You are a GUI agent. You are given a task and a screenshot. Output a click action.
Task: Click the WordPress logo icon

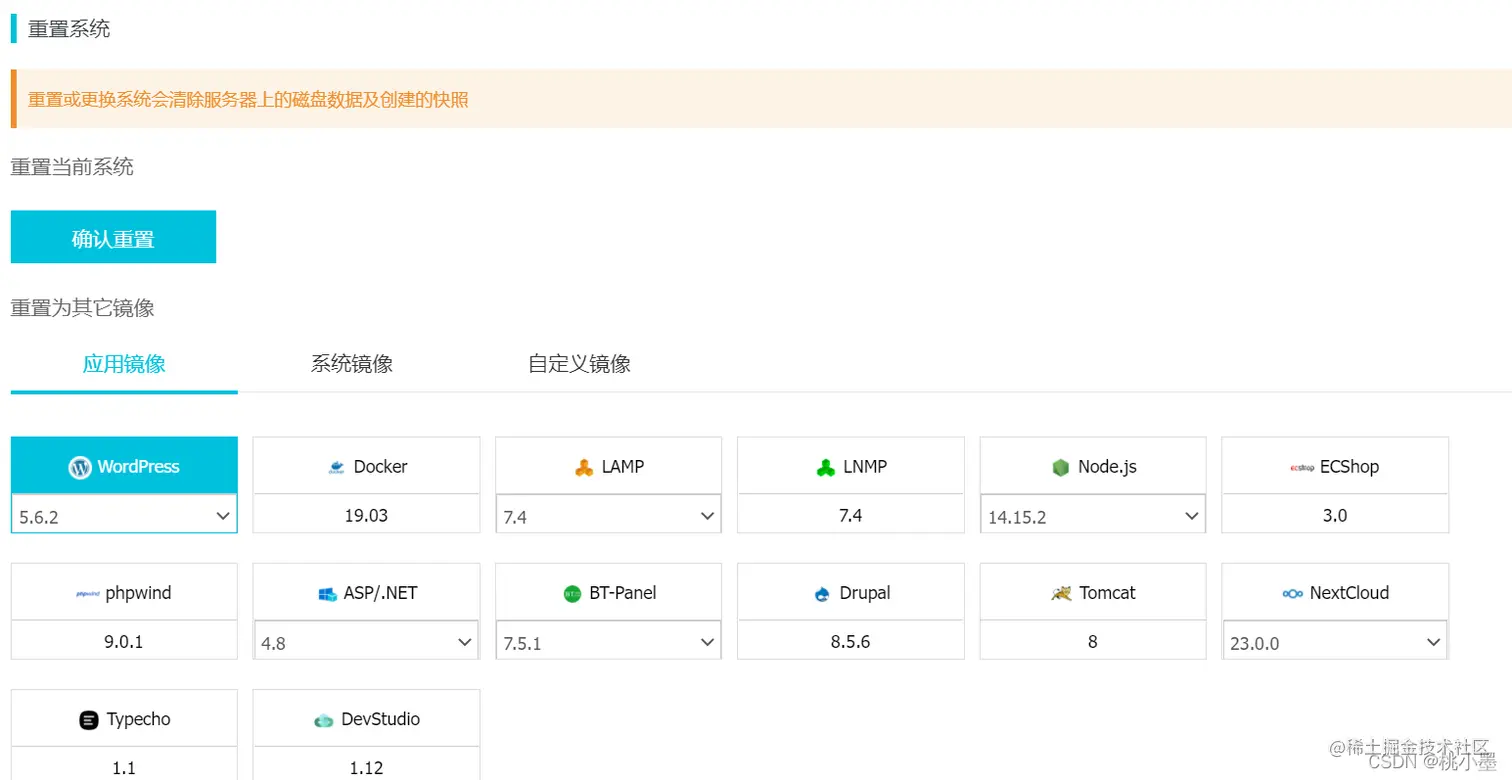80,467
